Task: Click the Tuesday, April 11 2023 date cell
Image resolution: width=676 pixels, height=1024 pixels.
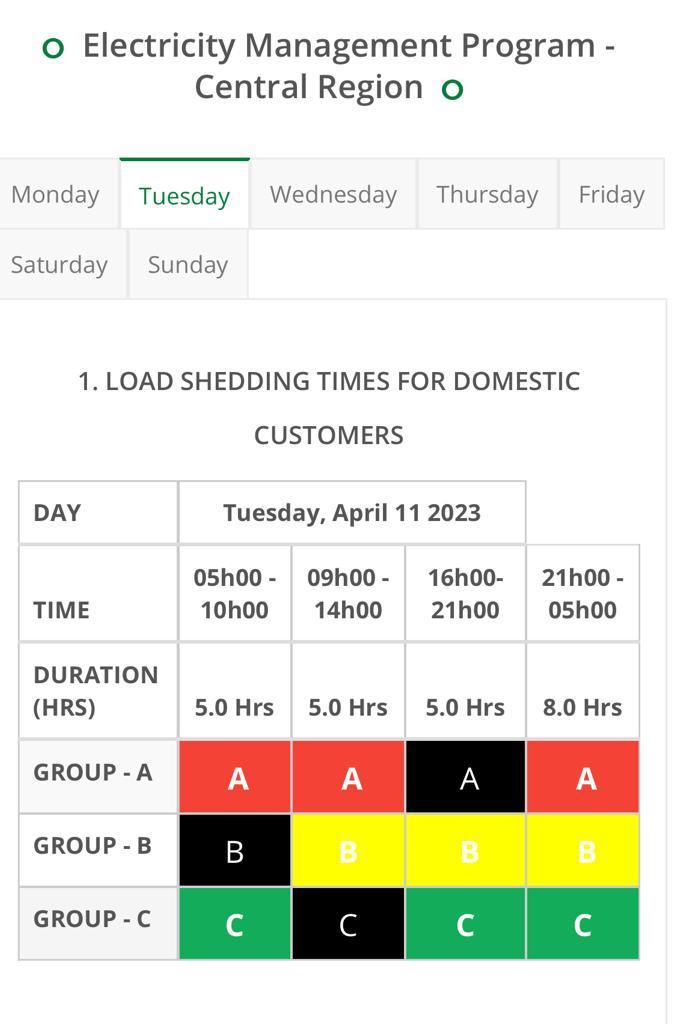Action: 352,513
